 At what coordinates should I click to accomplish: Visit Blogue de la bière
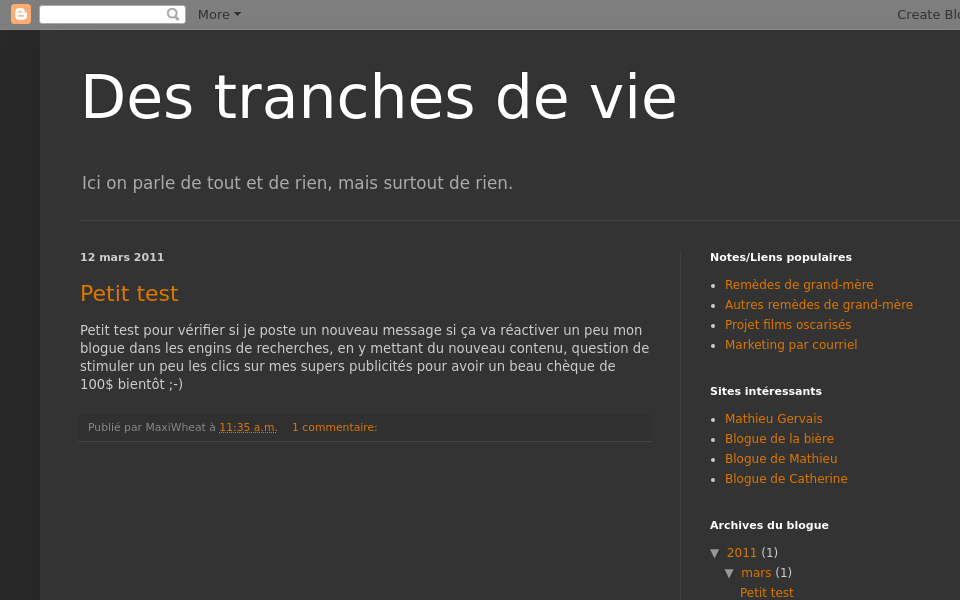pyautogui.click(x=779, y=439)
